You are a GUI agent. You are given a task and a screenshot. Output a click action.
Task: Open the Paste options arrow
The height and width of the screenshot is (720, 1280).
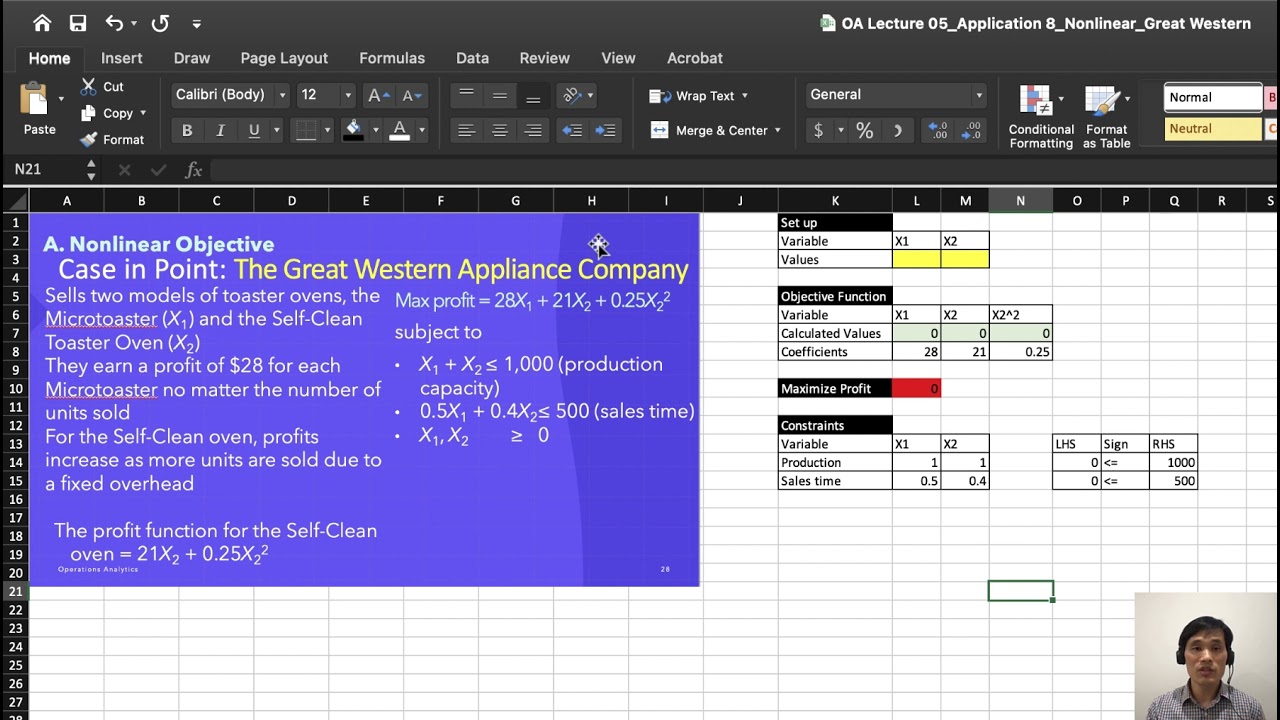pyautogui.click(x=61, y=99)
